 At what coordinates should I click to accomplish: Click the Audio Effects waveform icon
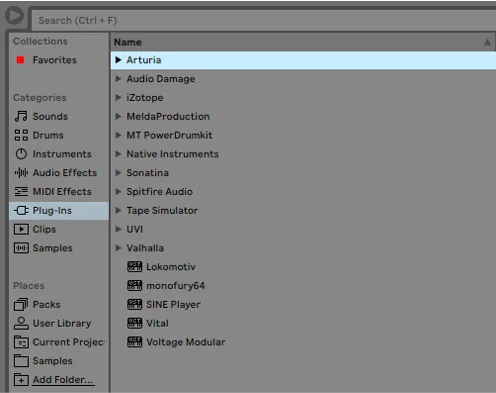(x=21, y=173)
